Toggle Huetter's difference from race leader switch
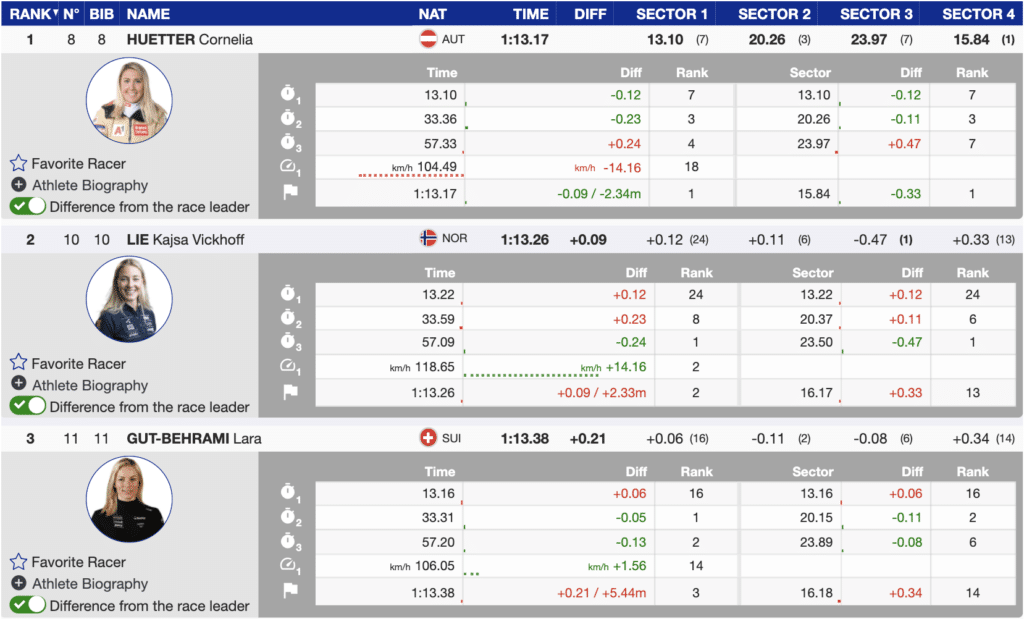The height and width of the screenshot is (619, 1024). point(28,207)
